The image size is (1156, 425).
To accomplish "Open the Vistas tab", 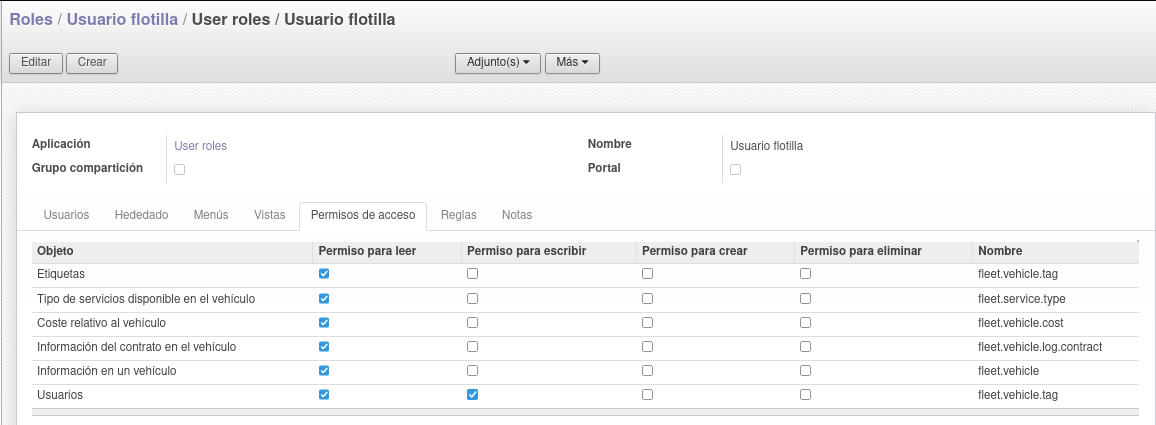I will (x=270, y=215).
